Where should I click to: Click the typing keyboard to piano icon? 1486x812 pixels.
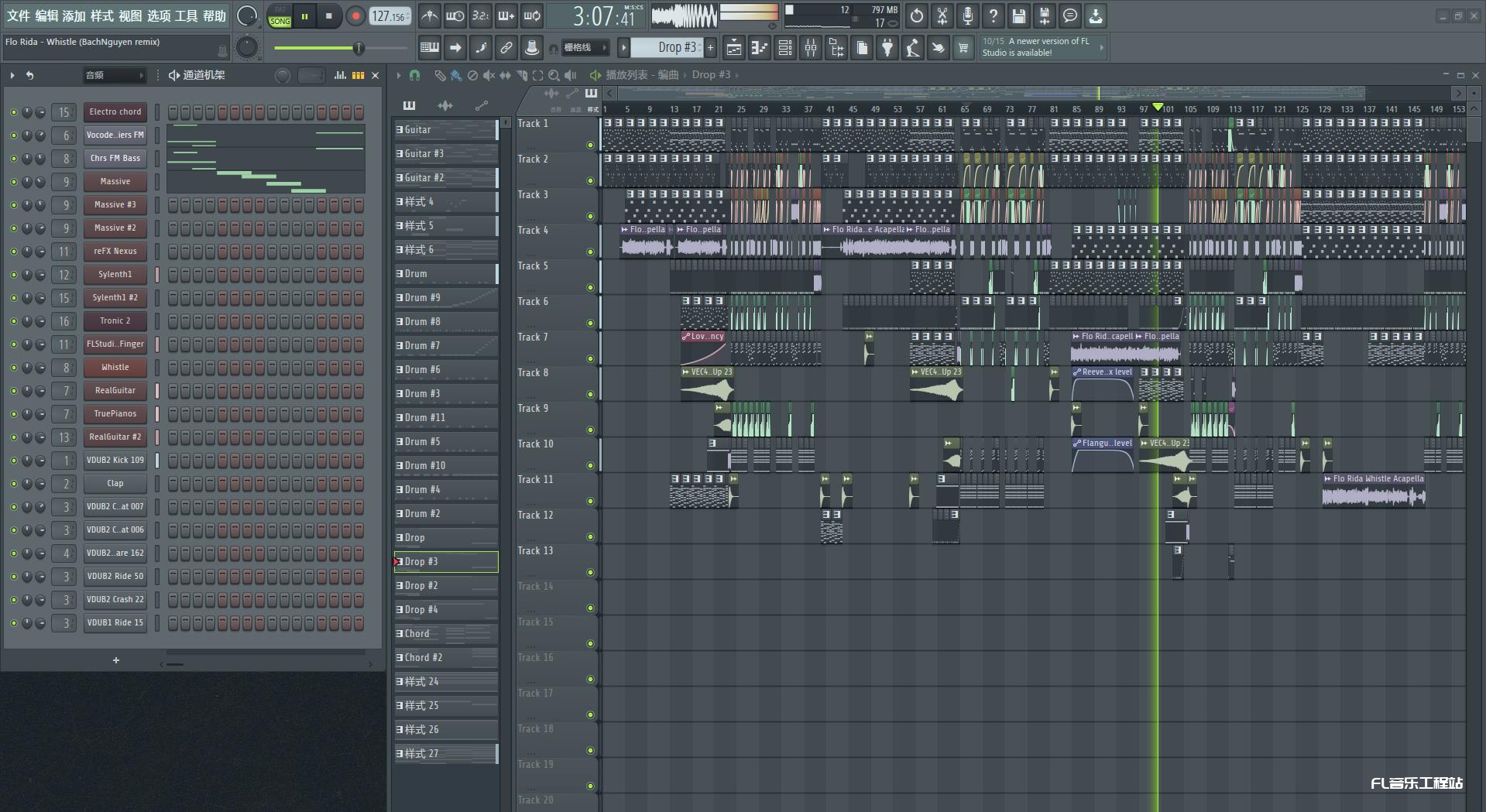click(430, 48)
